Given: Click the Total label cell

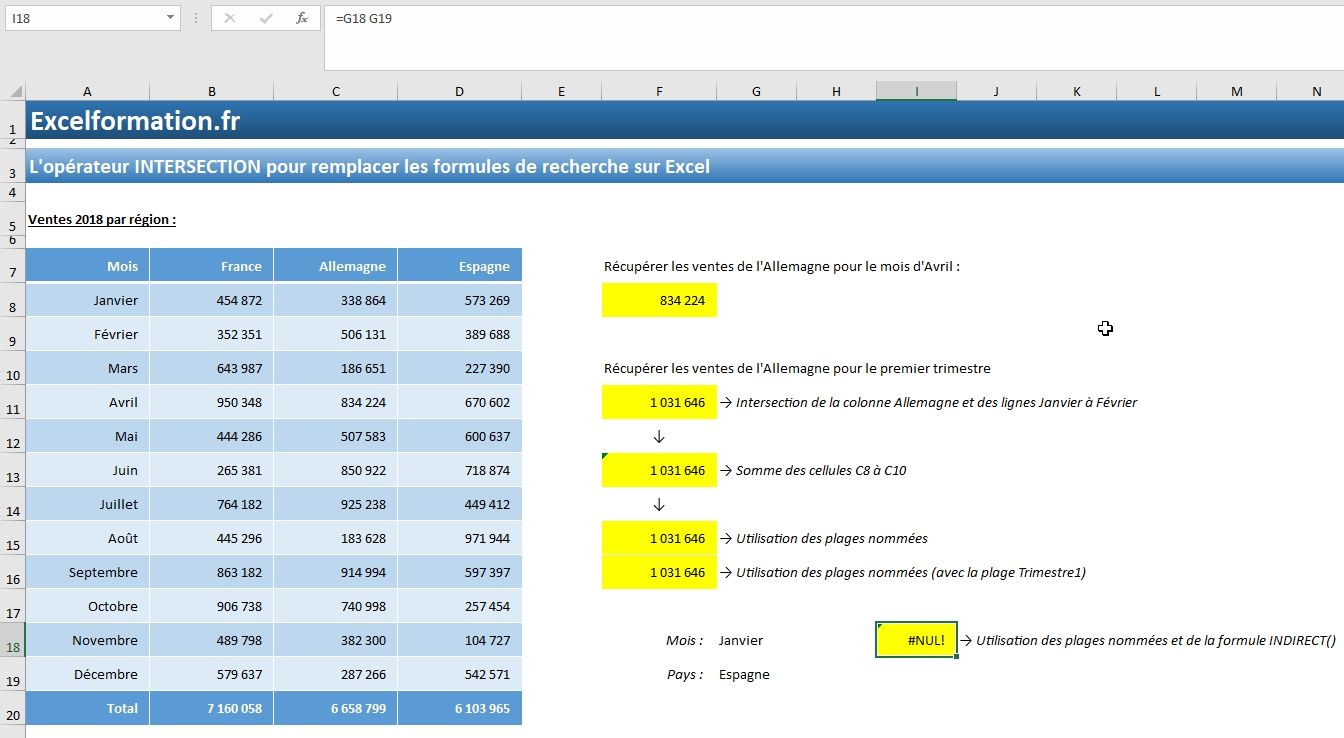Looking at the screenshot, I should click(87, 709).
